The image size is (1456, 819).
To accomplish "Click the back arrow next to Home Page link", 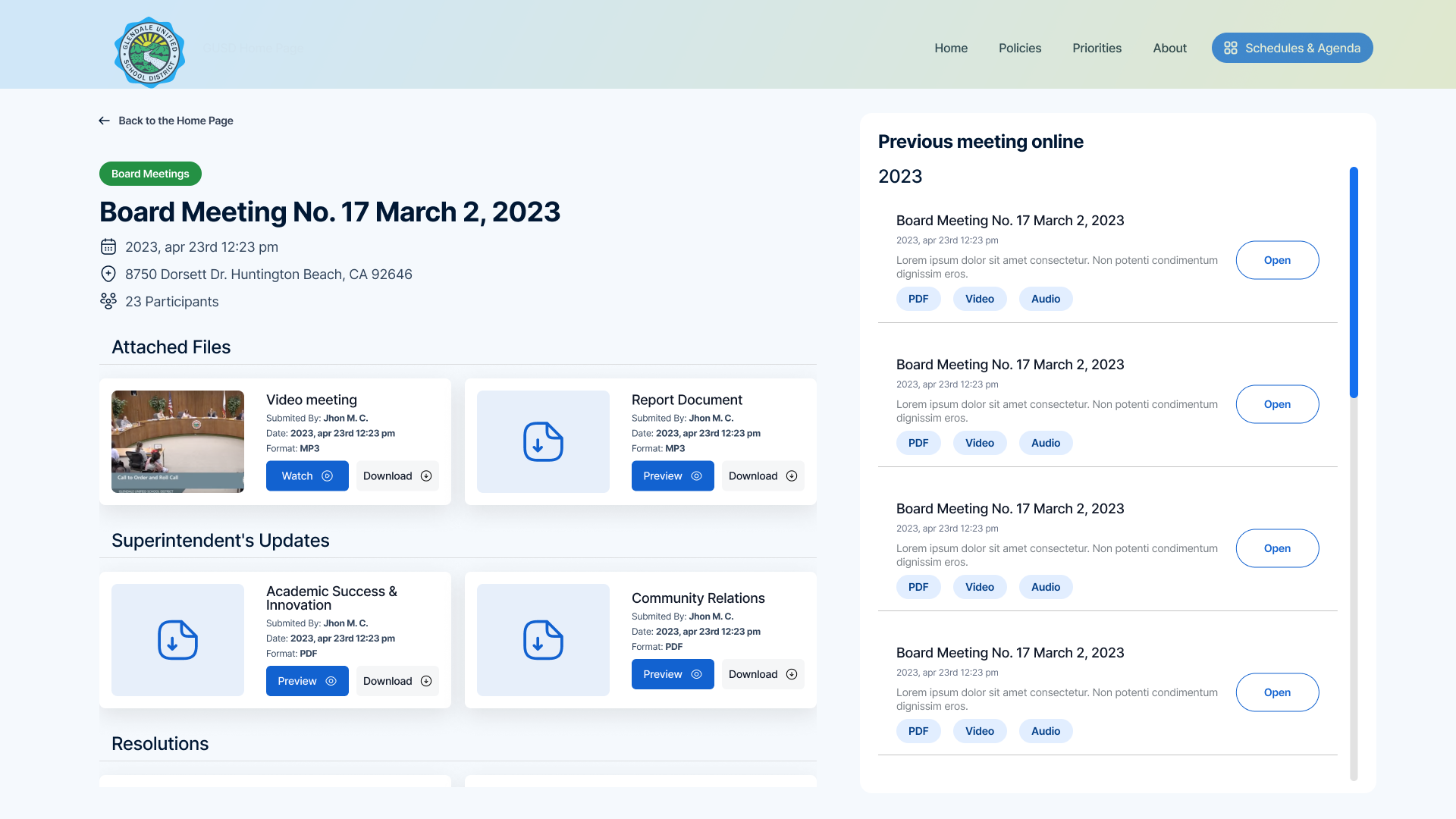I will (104, 121).
